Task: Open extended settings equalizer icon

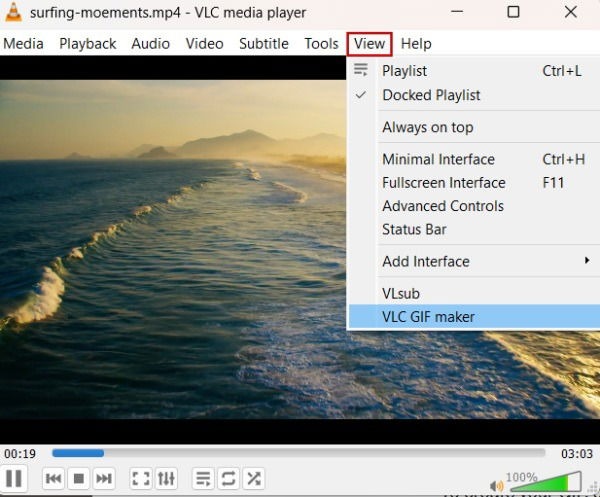Action: [x=166, y=479]
